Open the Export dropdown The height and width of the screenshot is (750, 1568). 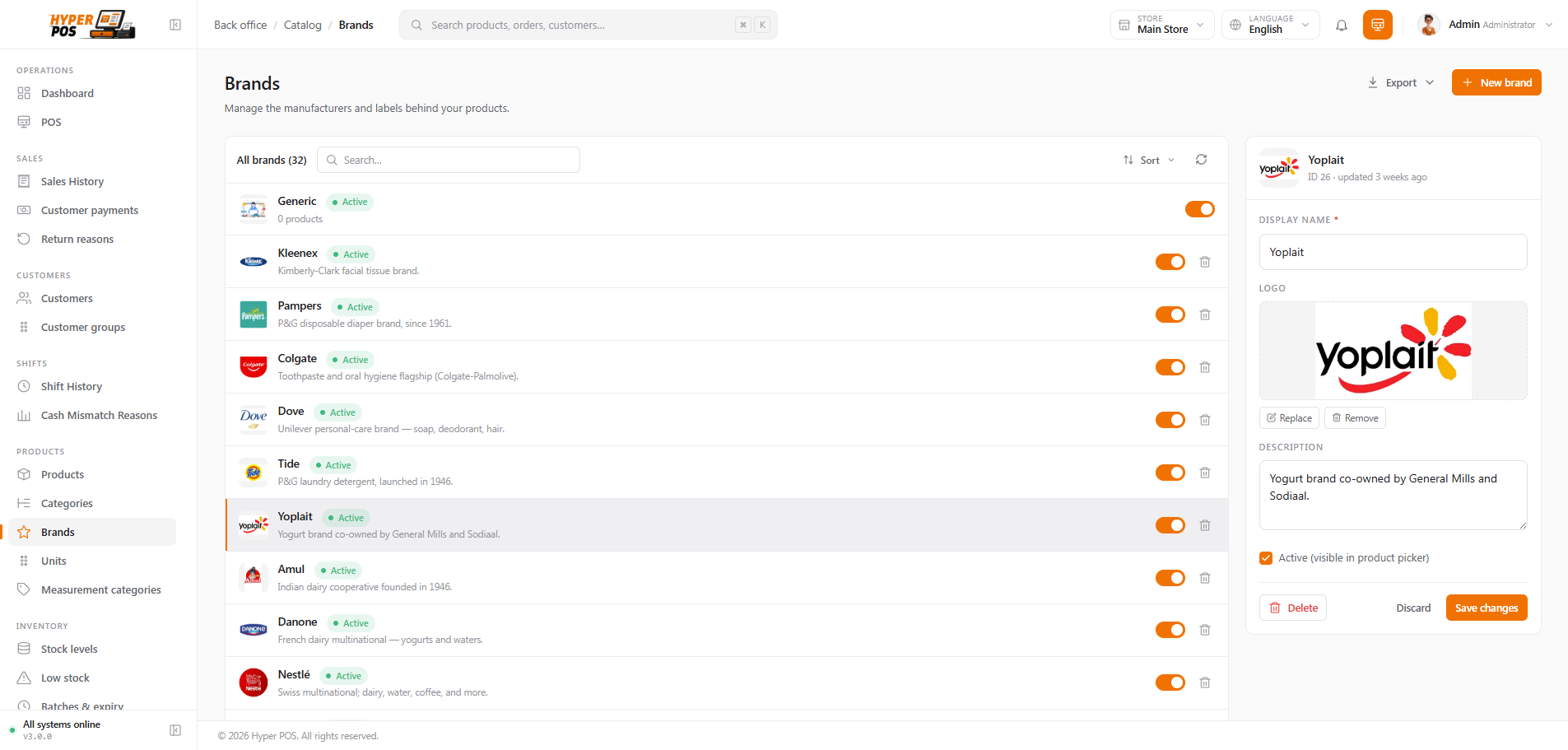point(1401,82)
